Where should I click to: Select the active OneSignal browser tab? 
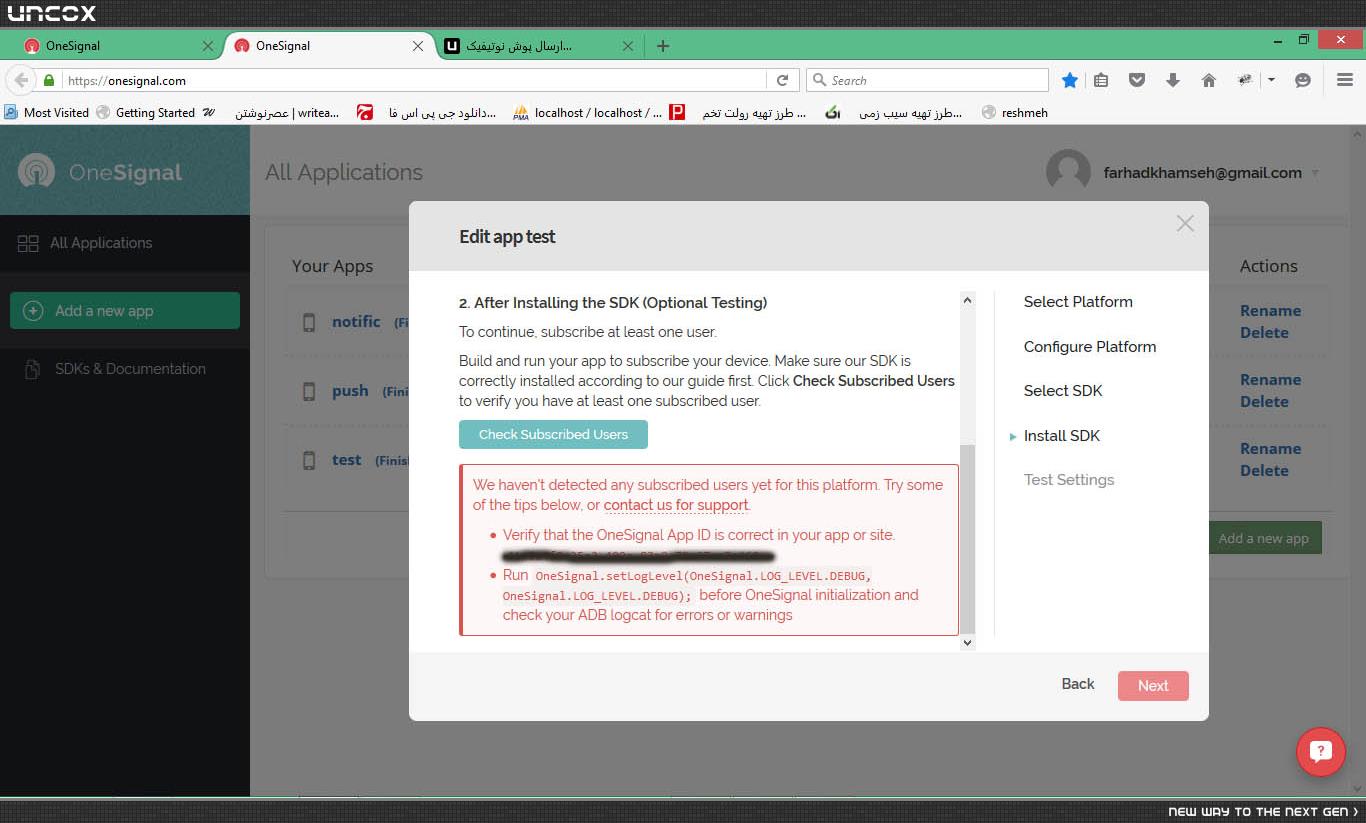point(328,46)
